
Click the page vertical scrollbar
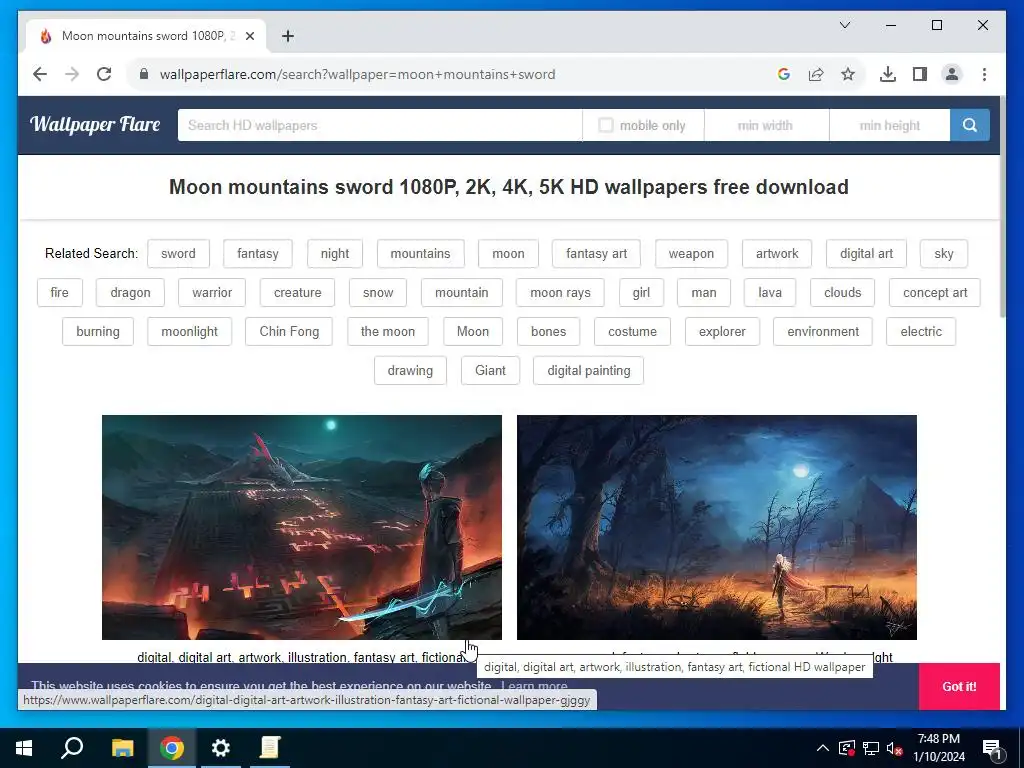pyautogui.click(x=1002, y=206)
